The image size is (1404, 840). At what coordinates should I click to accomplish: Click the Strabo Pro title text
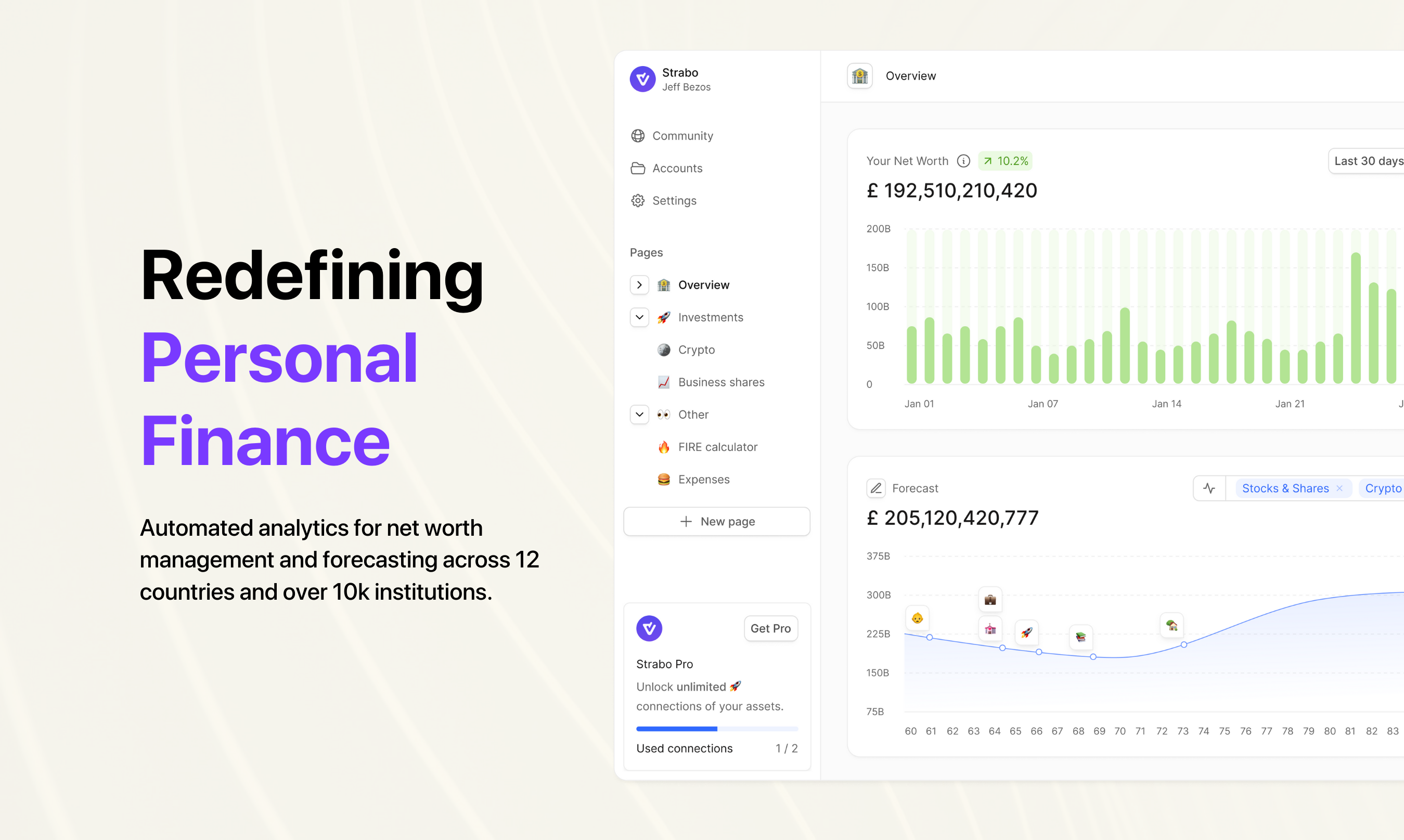point(664,664)
